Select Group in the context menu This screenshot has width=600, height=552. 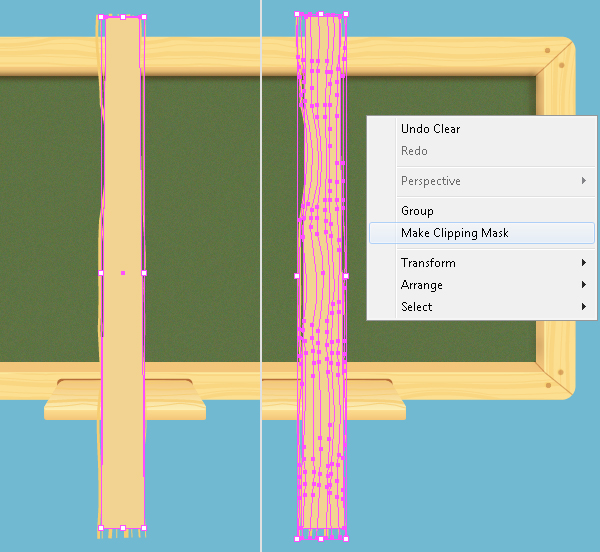481,211
